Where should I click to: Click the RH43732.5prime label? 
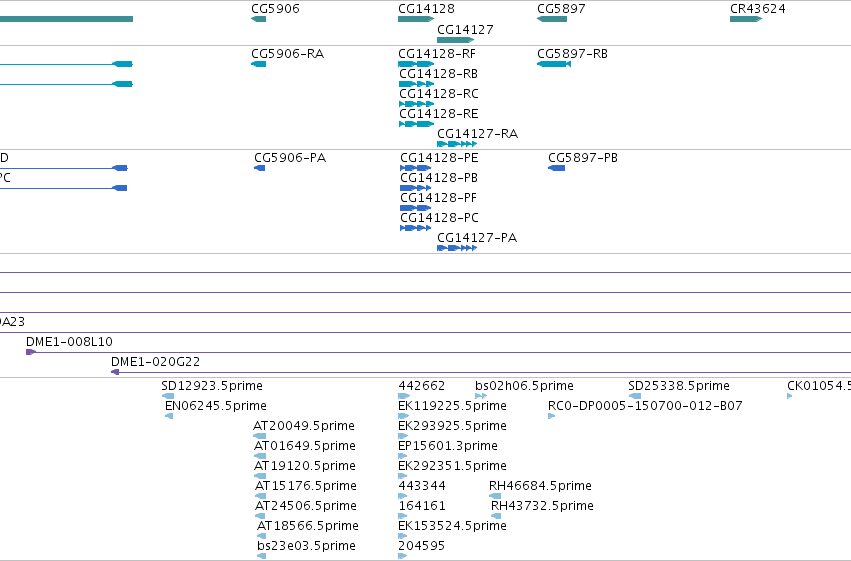pyautogui.click(x=542, y=506)
